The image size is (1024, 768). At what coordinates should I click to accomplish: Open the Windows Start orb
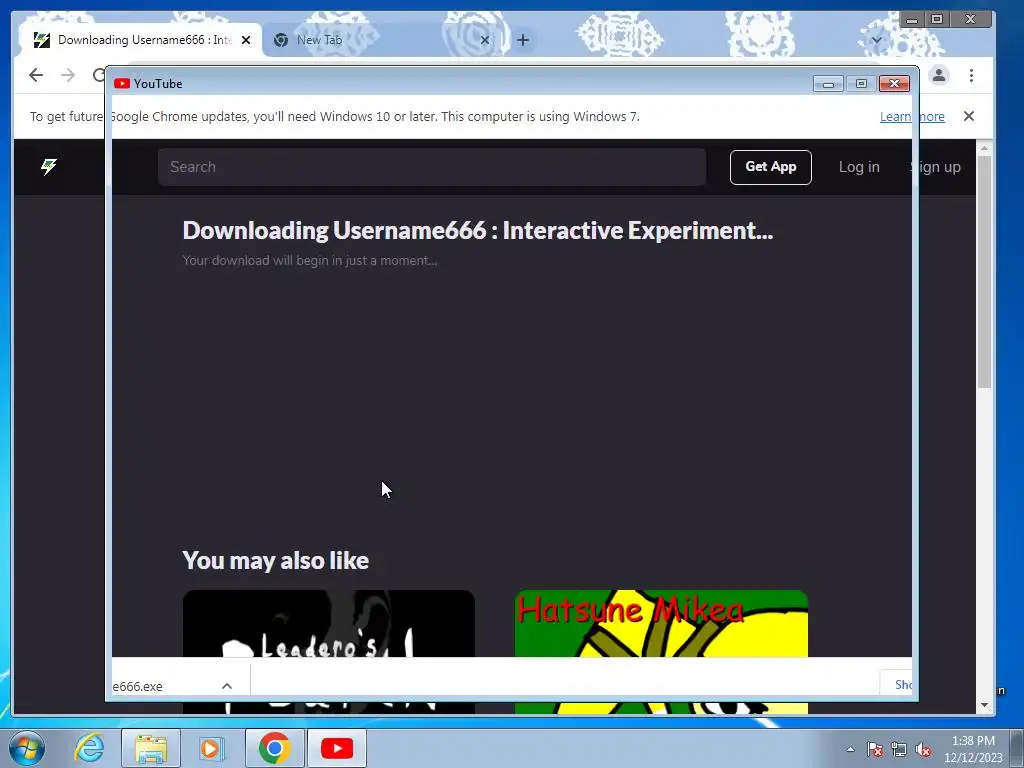27,748
